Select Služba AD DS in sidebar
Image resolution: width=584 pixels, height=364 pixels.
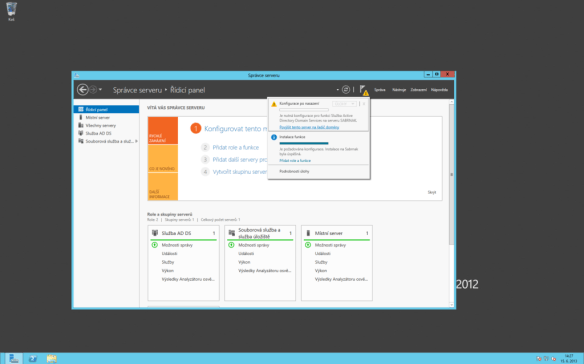tap(106, 133)
